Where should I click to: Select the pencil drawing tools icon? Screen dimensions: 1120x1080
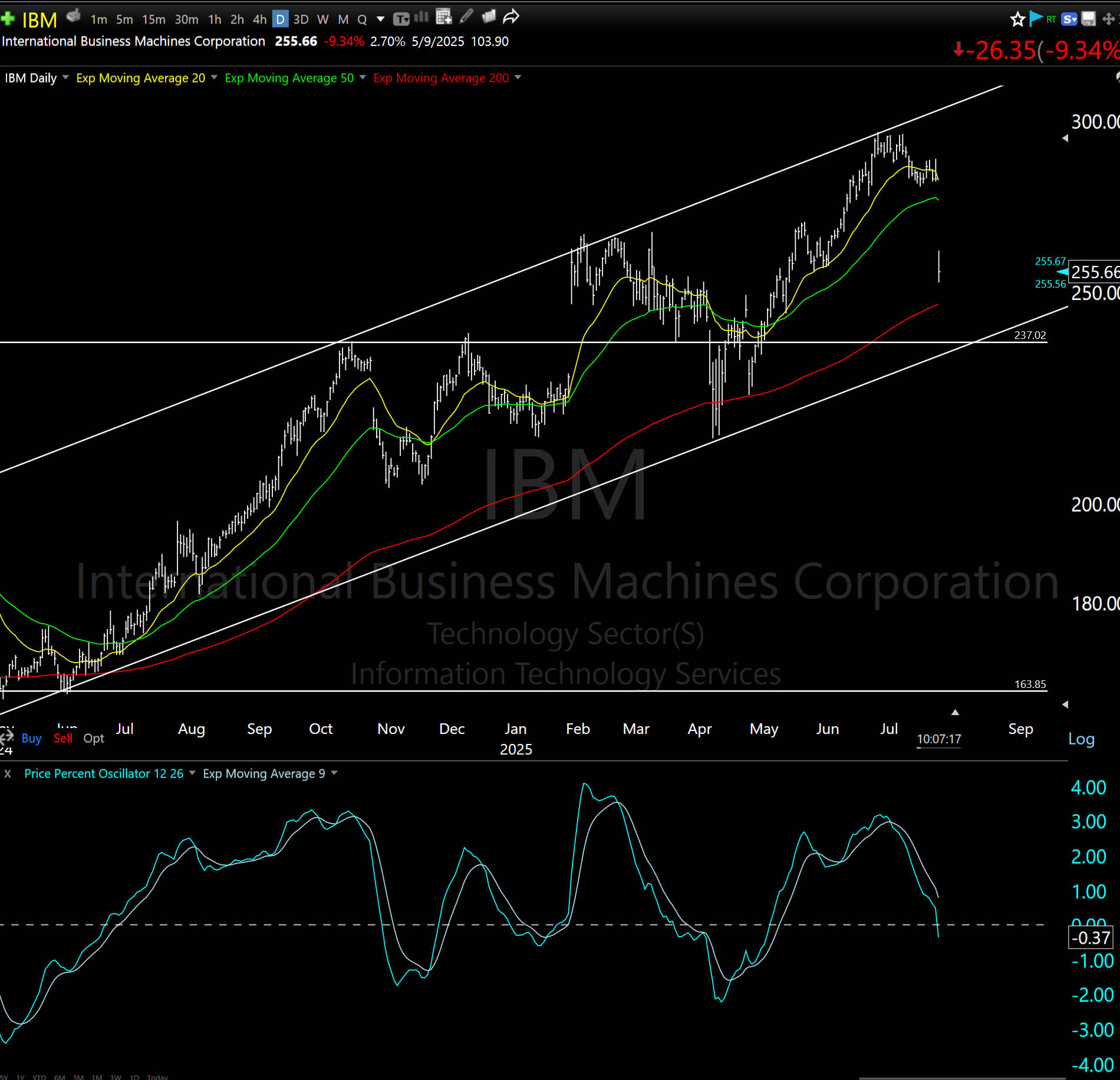pyautogui.click(x=466, y=17)
